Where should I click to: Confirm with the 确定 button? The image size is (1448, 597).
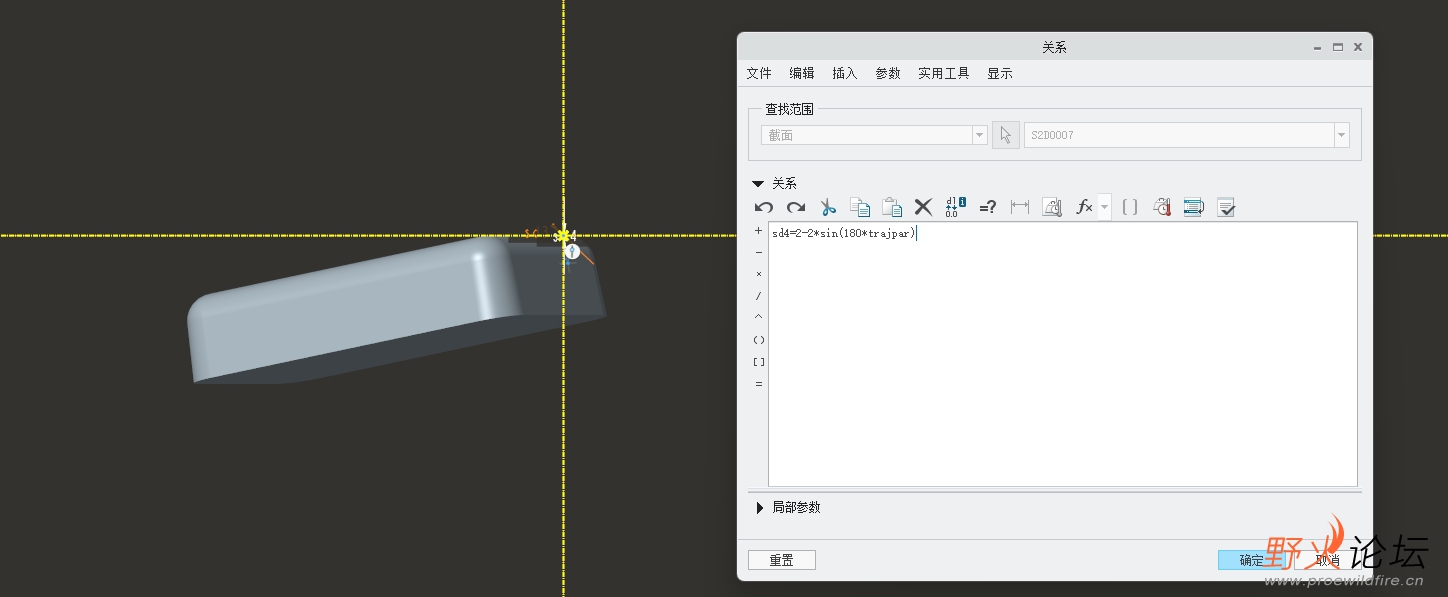(x=1252, y=560)
